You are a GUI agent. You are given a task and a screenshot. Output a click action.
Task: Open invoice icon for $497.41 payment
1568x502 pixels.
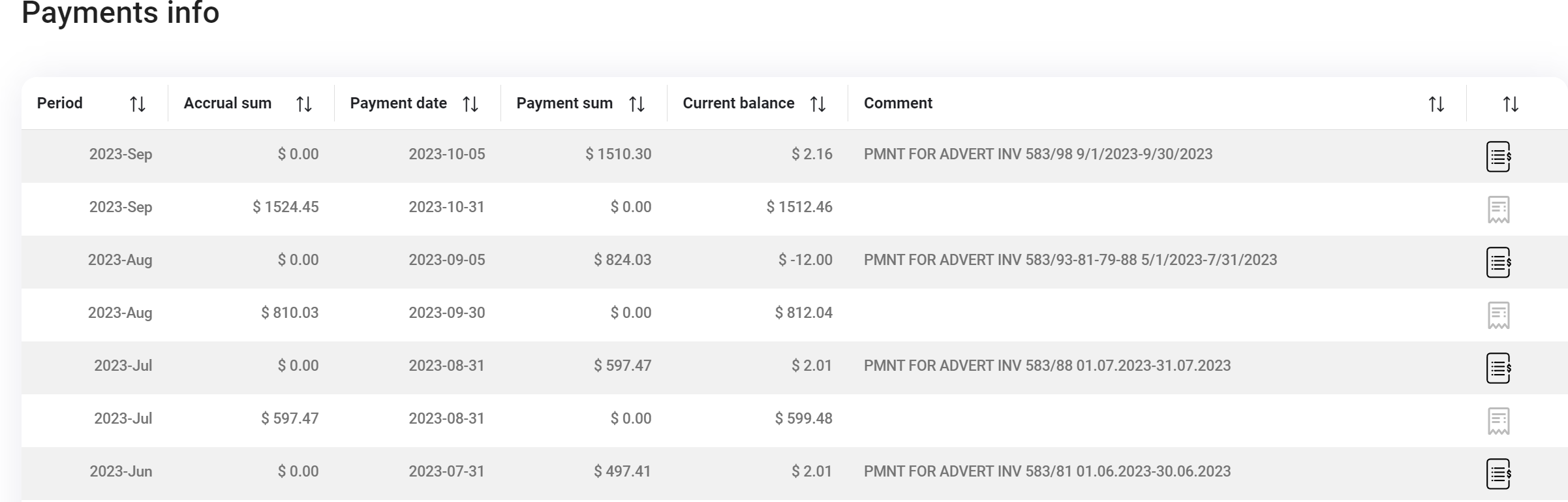coord(1498,474)
